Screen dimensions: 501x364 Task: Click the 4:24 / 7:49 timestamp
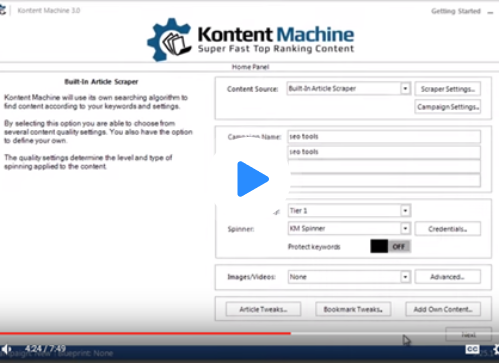[45, 349]
